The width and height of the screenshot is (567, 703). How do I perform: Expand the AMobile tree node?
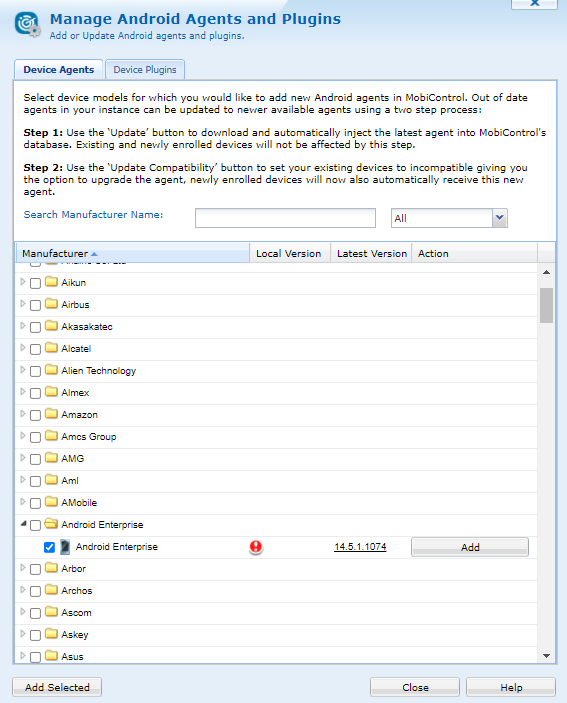click(23, 502)
